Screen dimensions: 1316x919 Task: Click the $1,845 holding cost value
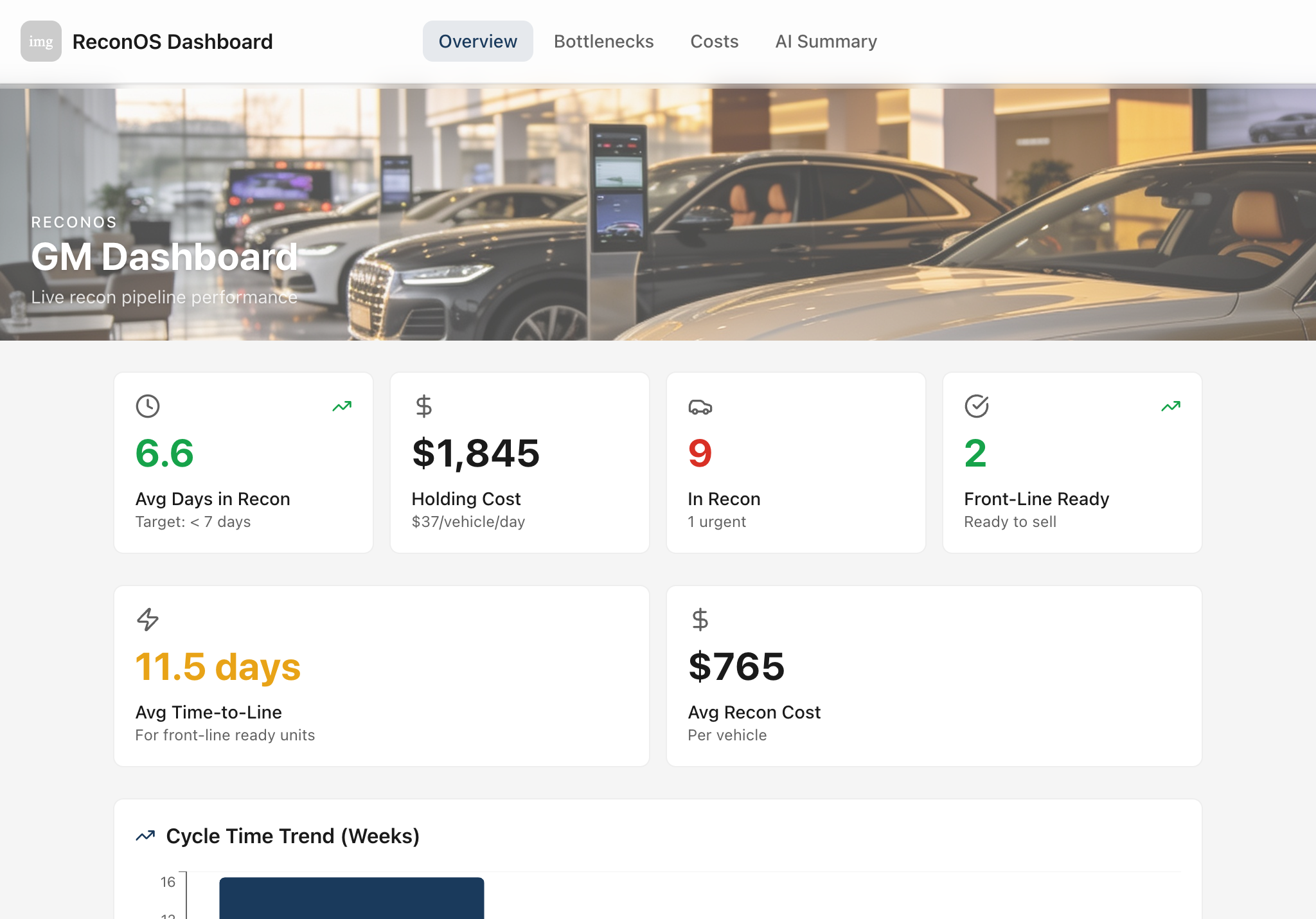(476, 453)
